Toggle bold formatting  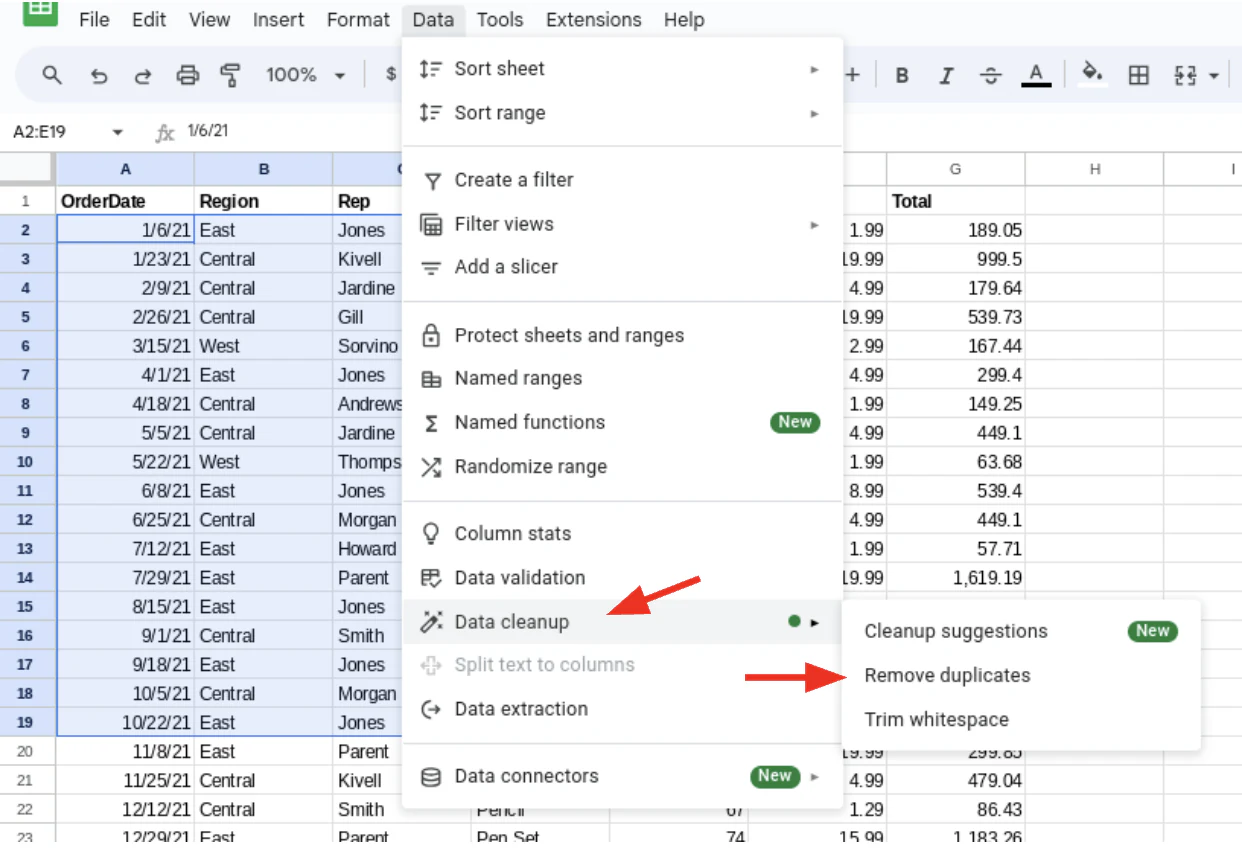click(x=902, y=75)
